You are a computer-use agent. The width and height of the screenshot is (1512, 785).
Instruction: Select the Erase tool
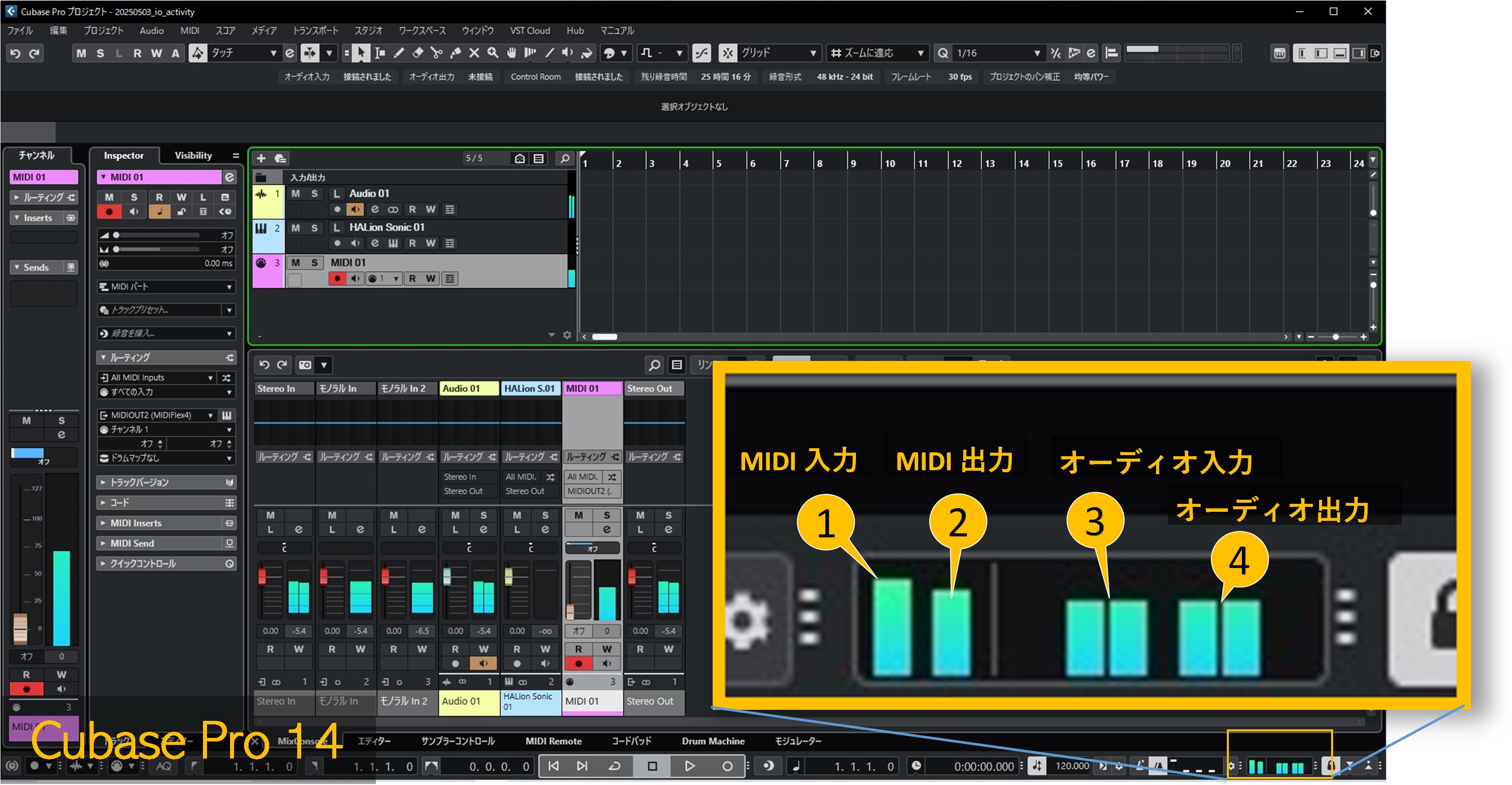click(417, 54)
